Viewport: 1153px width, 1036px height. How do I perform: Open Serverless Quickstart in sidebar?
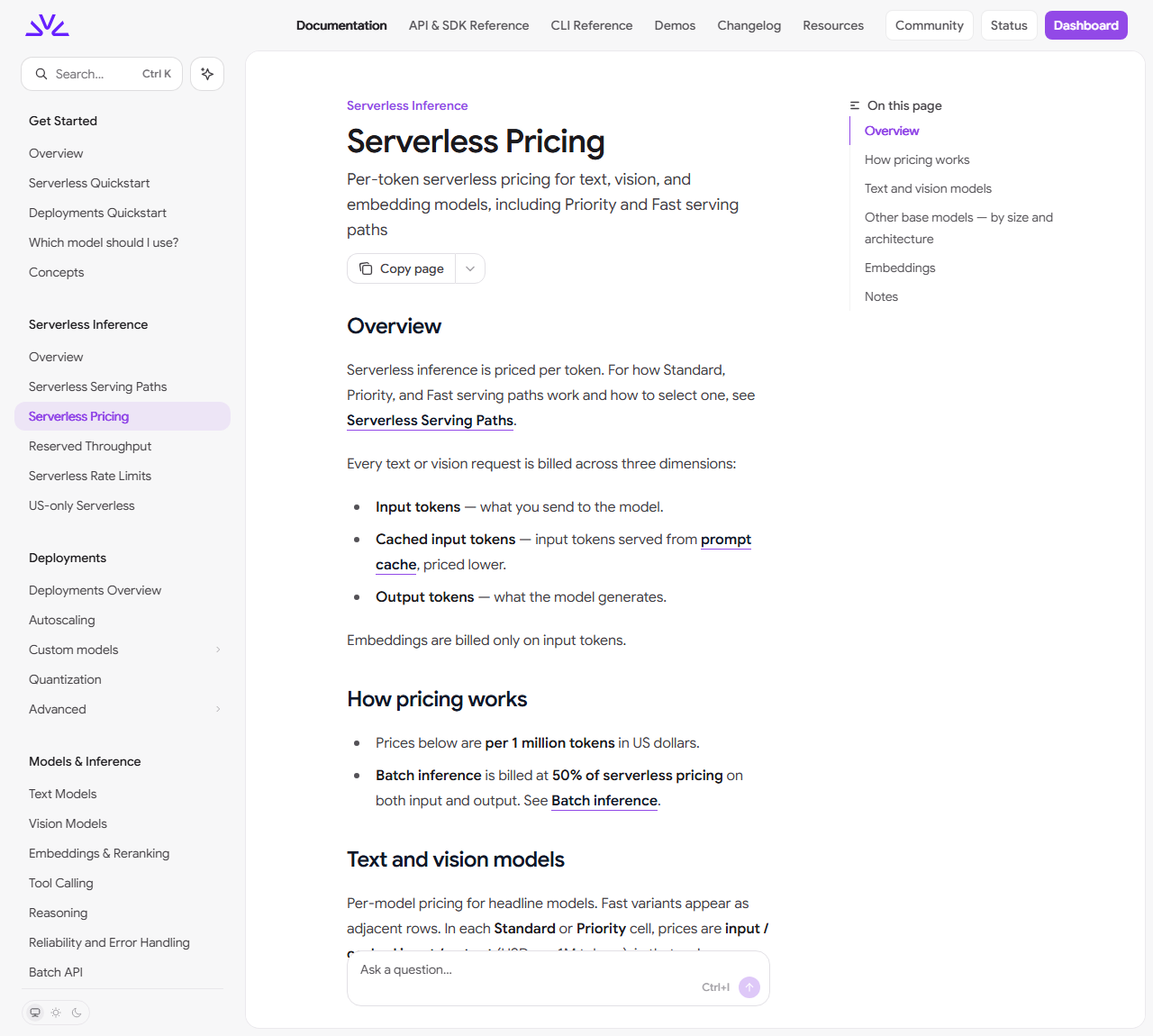click(x=123, y=183)
